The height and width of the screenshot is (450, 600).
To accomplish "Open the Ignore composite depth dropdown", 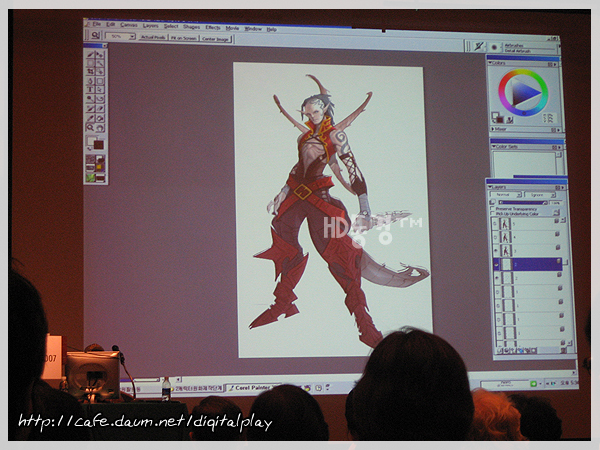I will 540,195.
